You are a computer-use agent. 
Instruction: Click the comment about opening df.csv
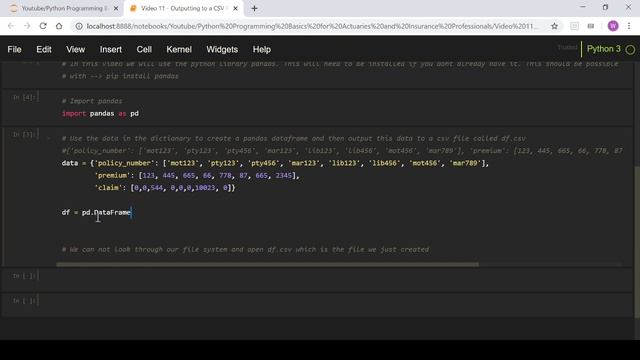pyautogui.click(x=245, y=249)
